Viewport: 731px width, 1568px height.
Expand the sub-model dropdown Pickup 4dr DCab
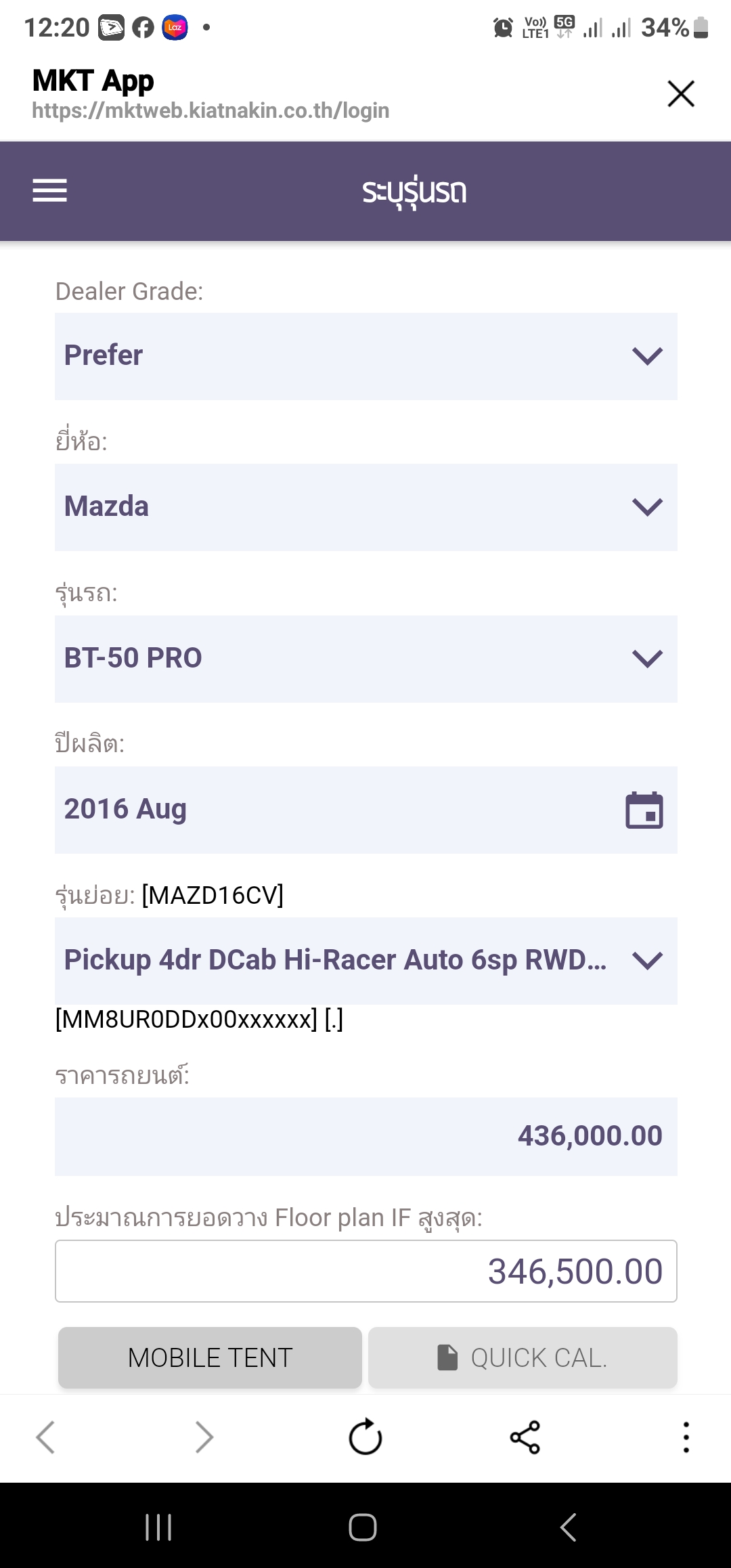(x=365, y=961)
